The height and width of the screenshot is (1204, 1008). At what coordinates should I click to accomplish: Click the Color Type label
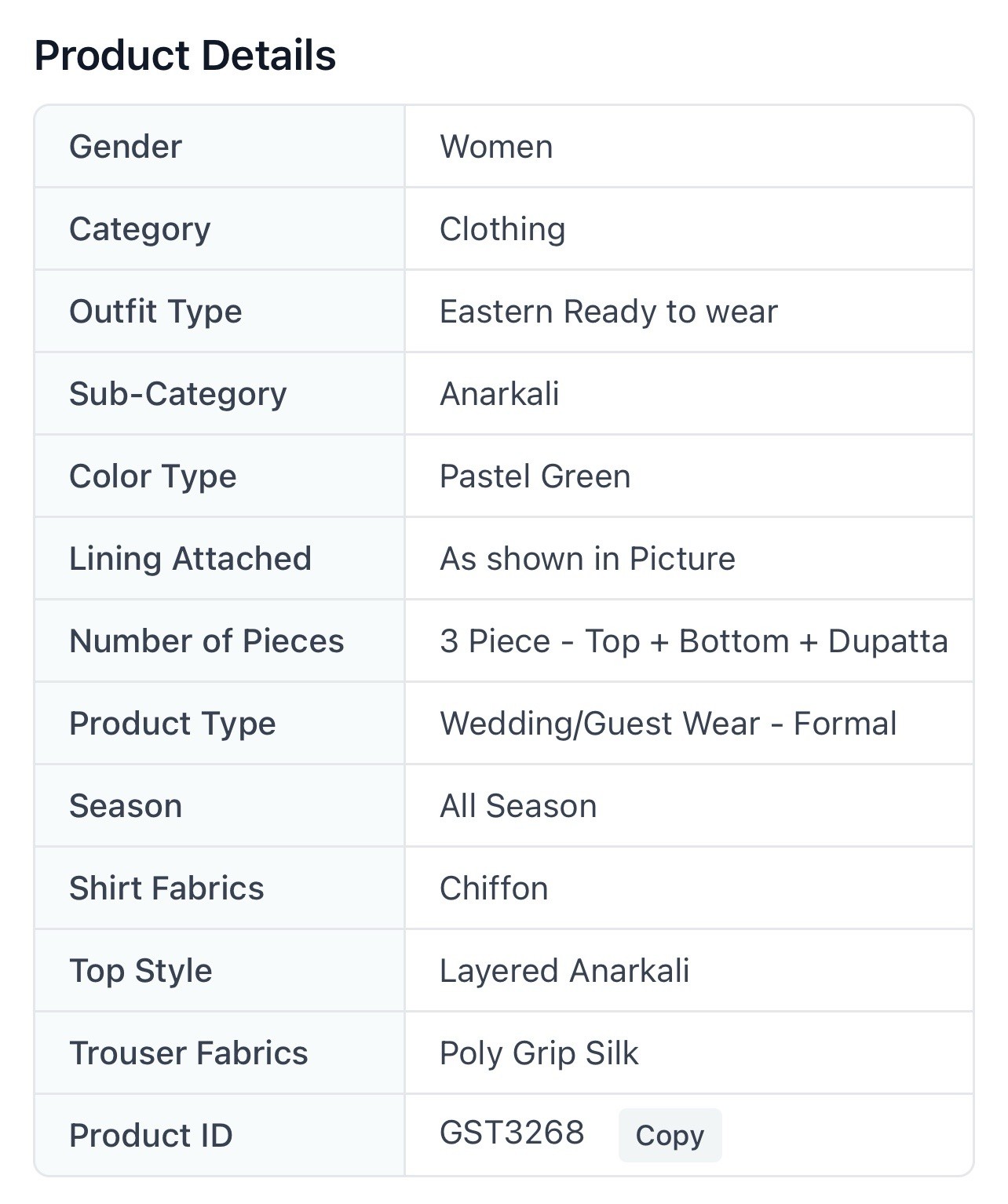pyautogui.click(x=153, y=476)
